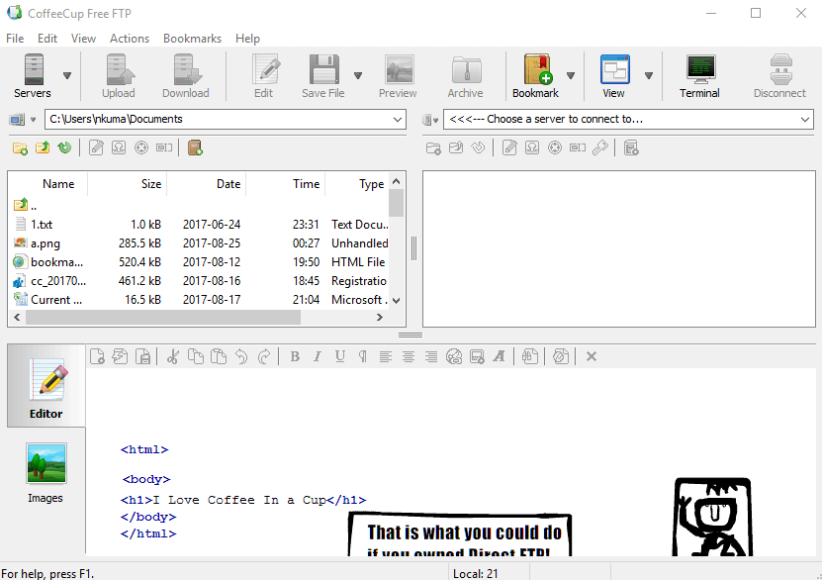Sort local files by Time column
The width and height of the screenshot is (822, 580).
point(286,184)
